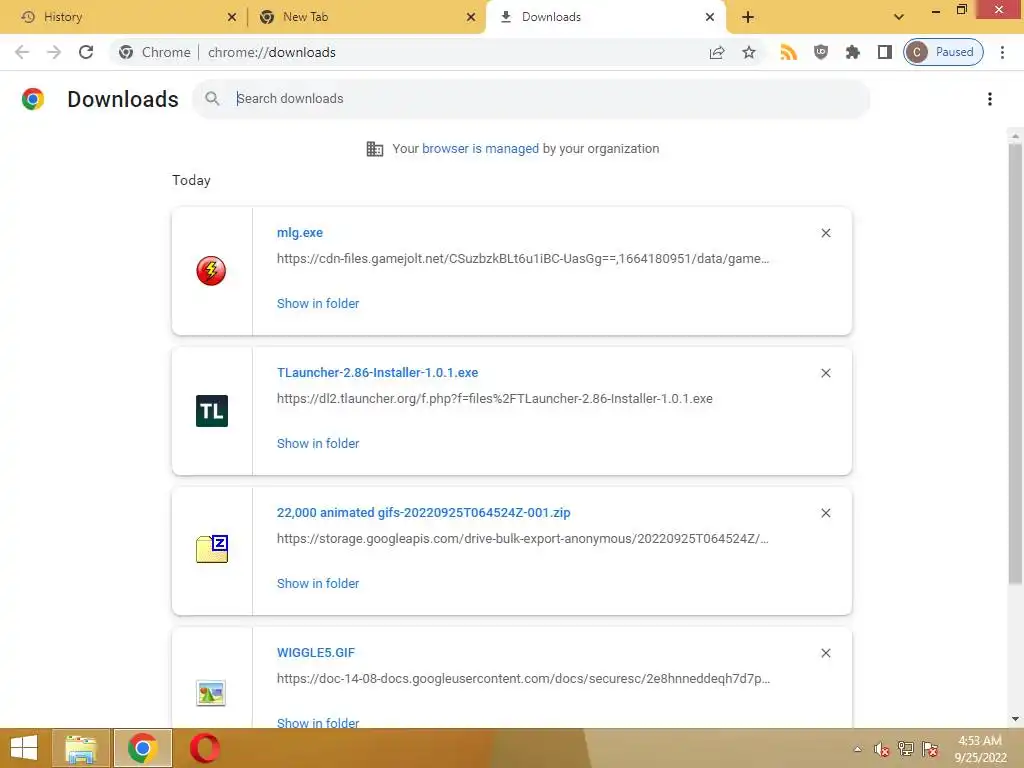Show hidden system tray icons
Screen dimensions: 1024x768
[x=857, y=749]
